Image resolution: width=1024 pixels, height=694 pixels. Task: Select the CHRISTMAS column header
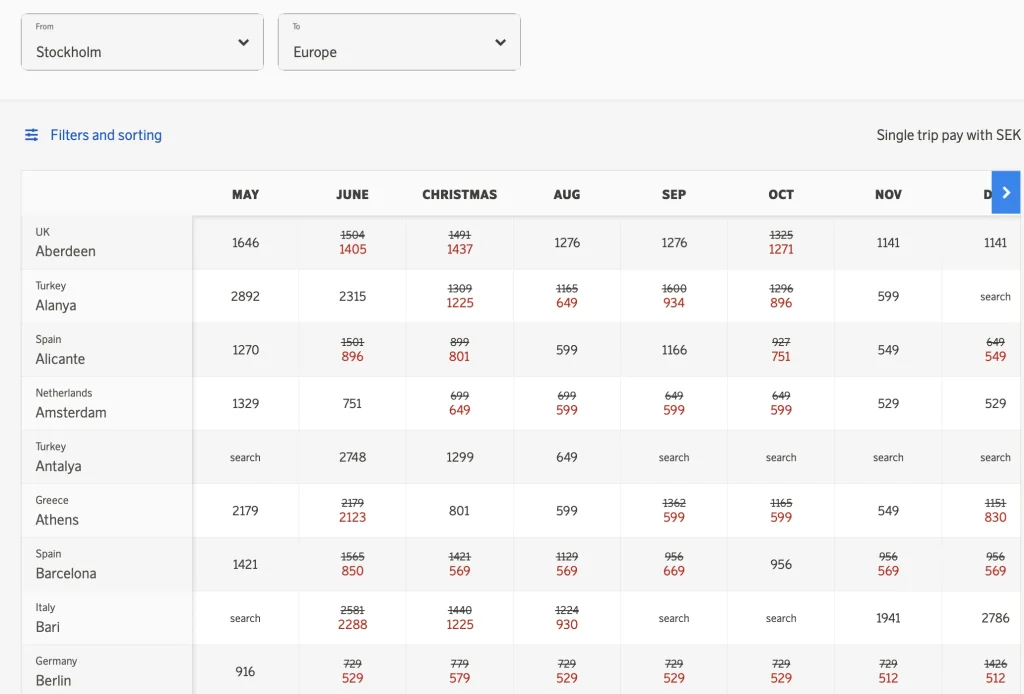pyautogui.click(x=460, y=195)
